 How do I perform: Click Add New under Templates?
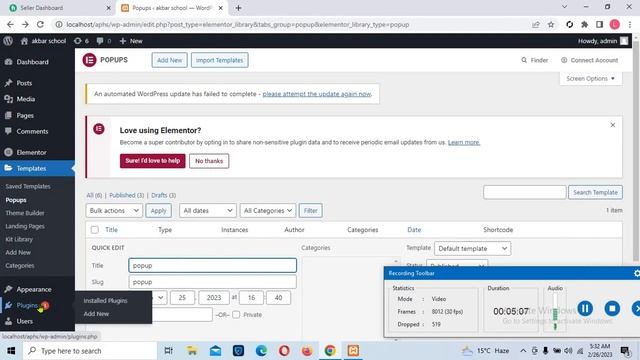(x=18, y=252)
